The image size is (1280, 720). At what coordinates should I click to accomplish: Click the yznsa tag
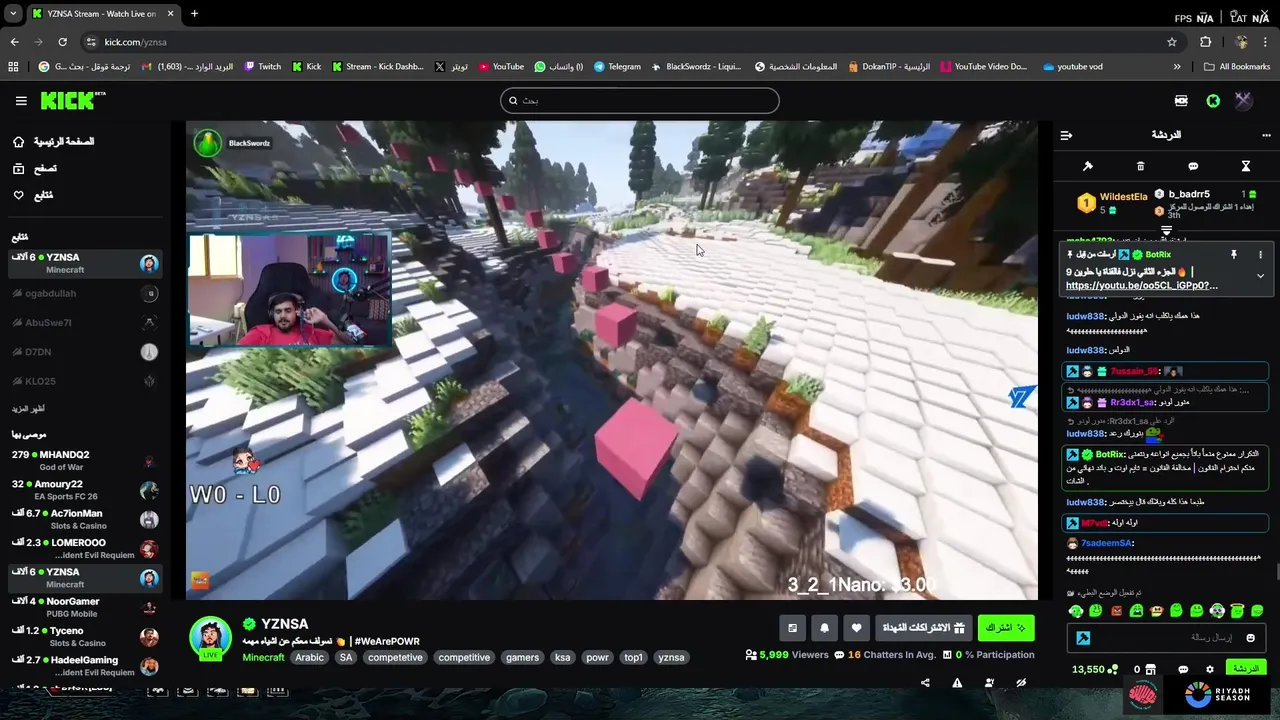671,658
